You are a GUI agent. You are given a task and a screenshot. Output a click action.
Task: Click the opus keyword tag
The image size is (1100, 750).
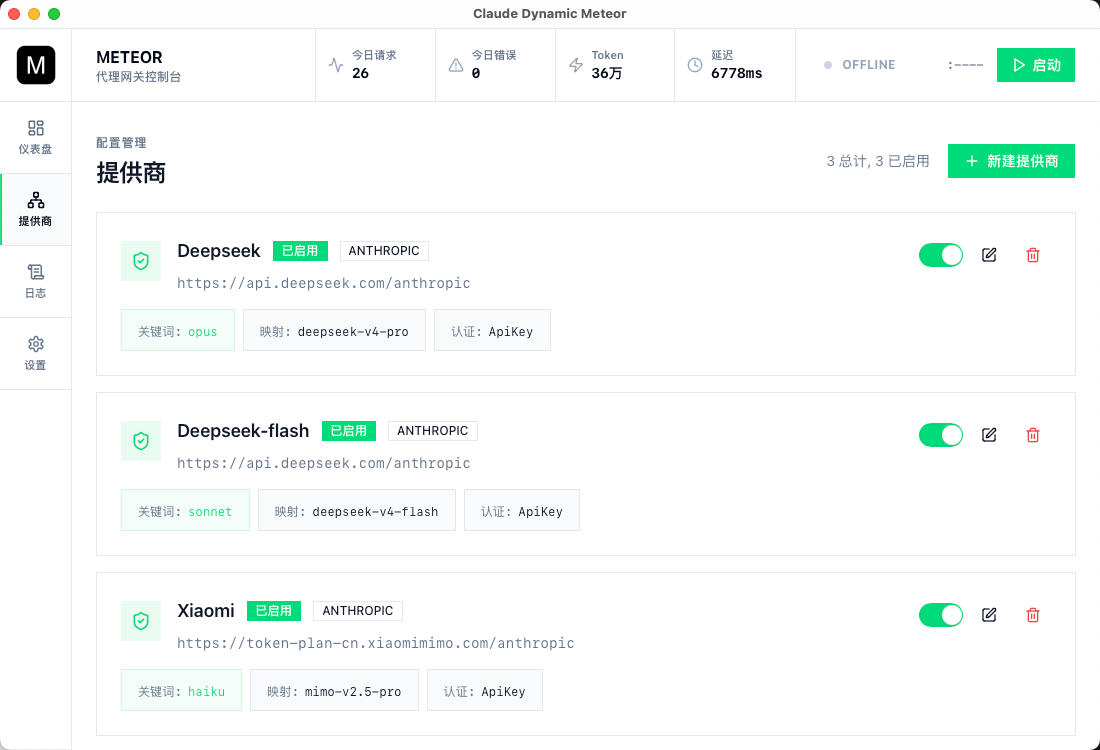pyautogui.click(x=178, y=331)
